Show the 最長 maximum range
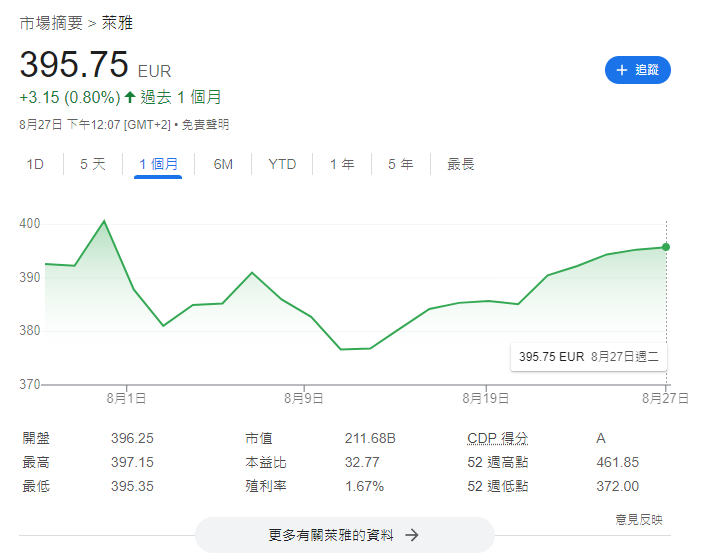 point(461,164)
